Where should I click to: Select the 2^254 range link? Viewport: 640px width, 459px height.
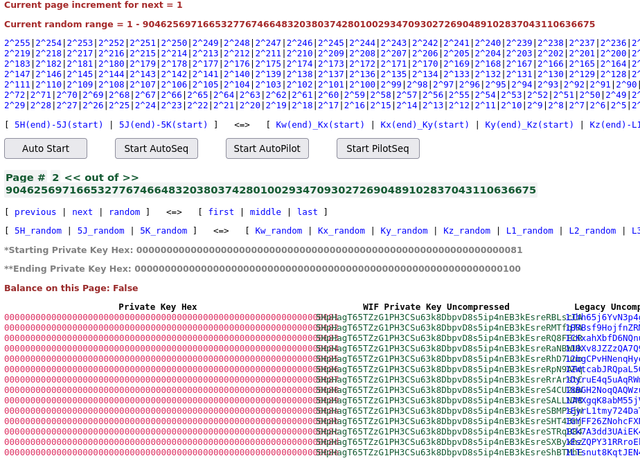coord(49,43)
